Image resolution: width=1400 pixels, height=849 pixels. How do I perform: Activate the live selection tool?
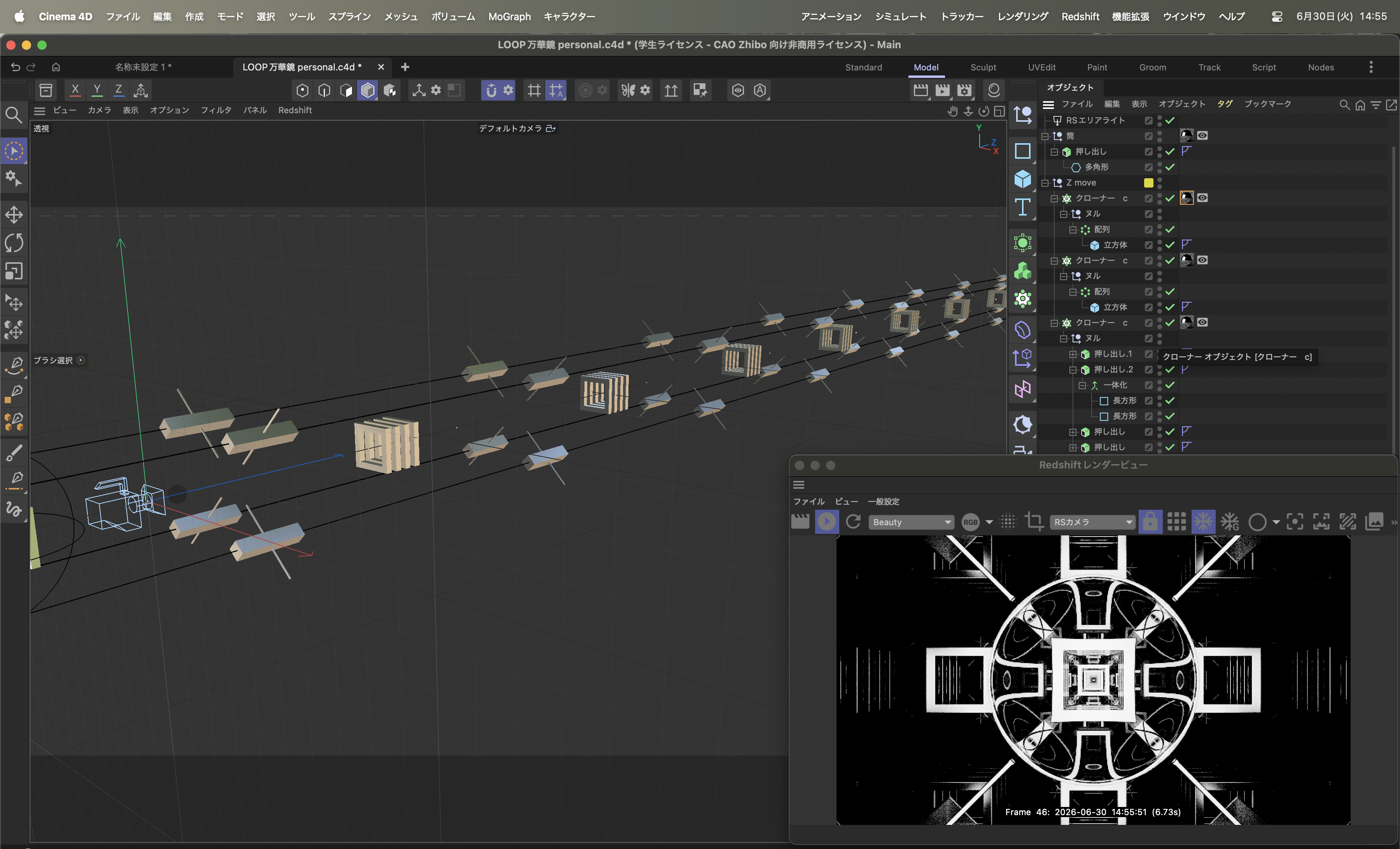click(14, 151)
